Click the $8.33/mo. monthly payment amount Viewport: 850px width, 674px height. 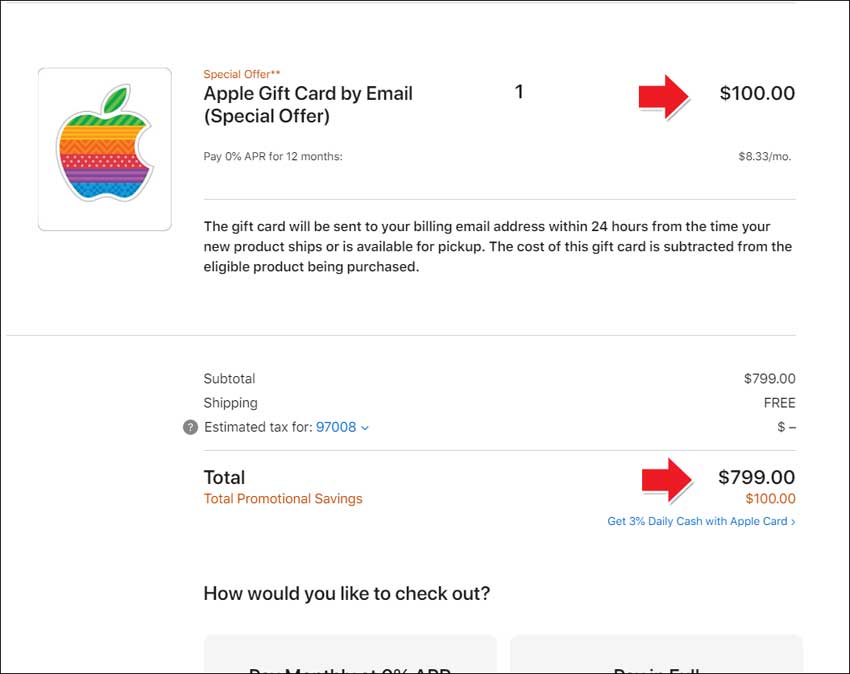[x=765, y=157]
